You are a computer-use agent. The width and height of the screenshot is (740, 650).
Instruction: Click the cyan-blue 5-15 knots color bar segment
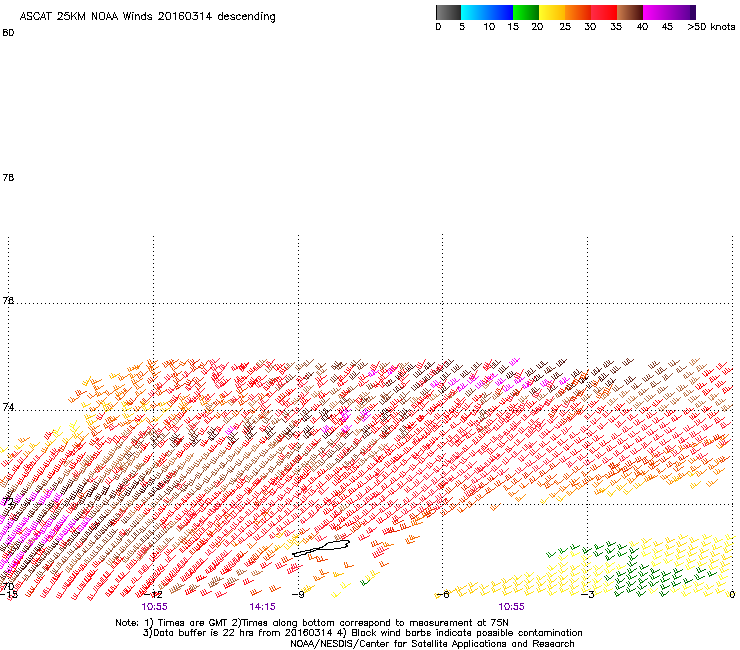[487, 12]
